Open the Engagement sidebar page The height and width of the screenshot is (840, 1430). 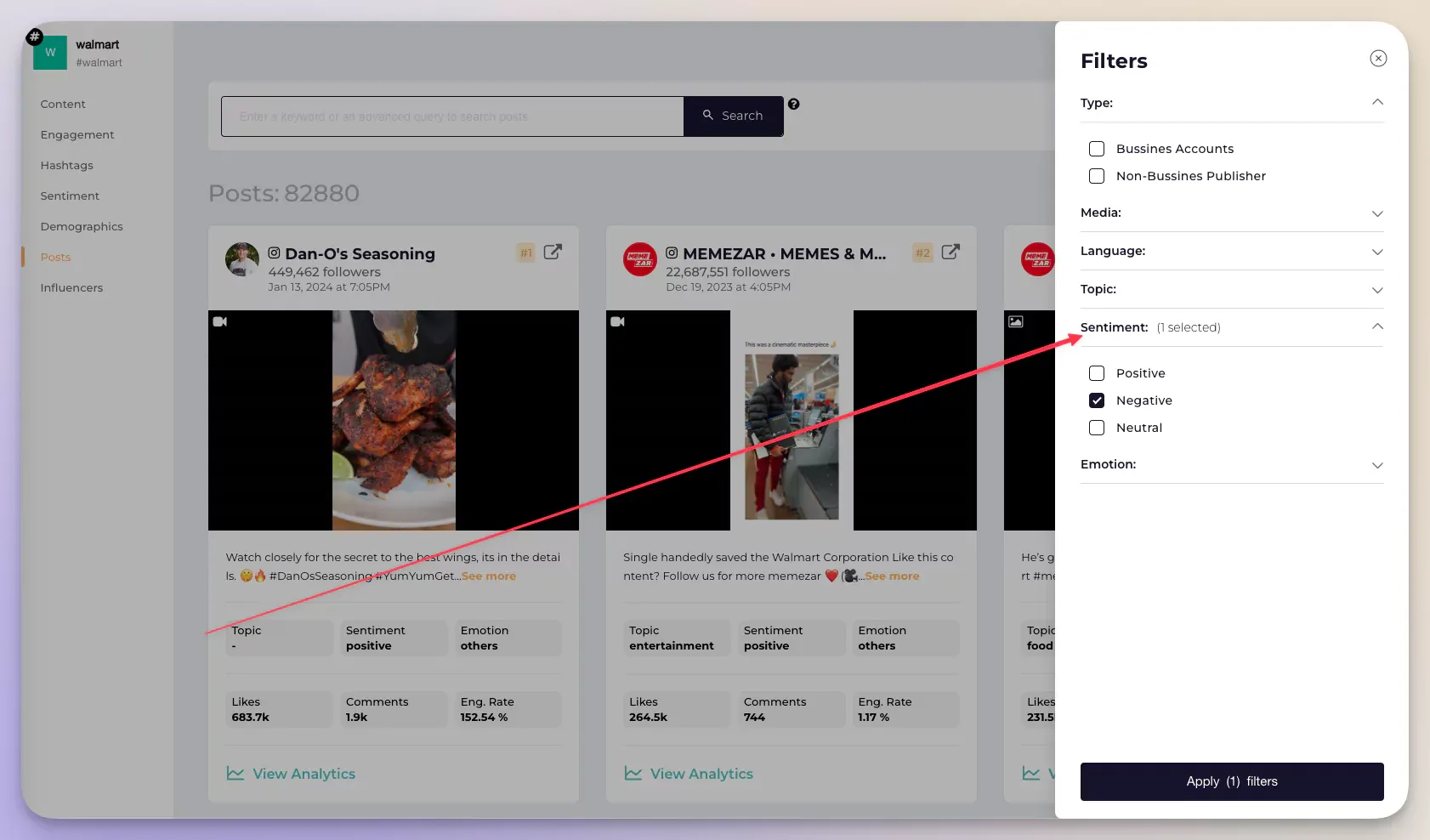click(x=77, y=134)
